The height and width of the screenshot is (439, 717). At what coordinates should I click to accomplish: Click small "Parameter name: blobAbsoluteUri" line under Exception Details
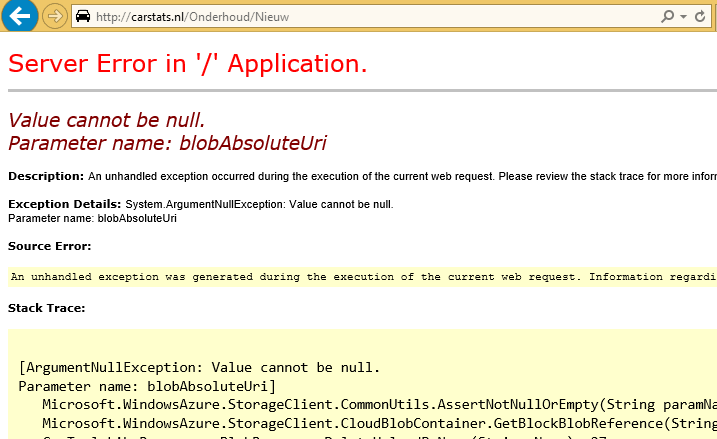pyautogui.click(x=92, y=218)
